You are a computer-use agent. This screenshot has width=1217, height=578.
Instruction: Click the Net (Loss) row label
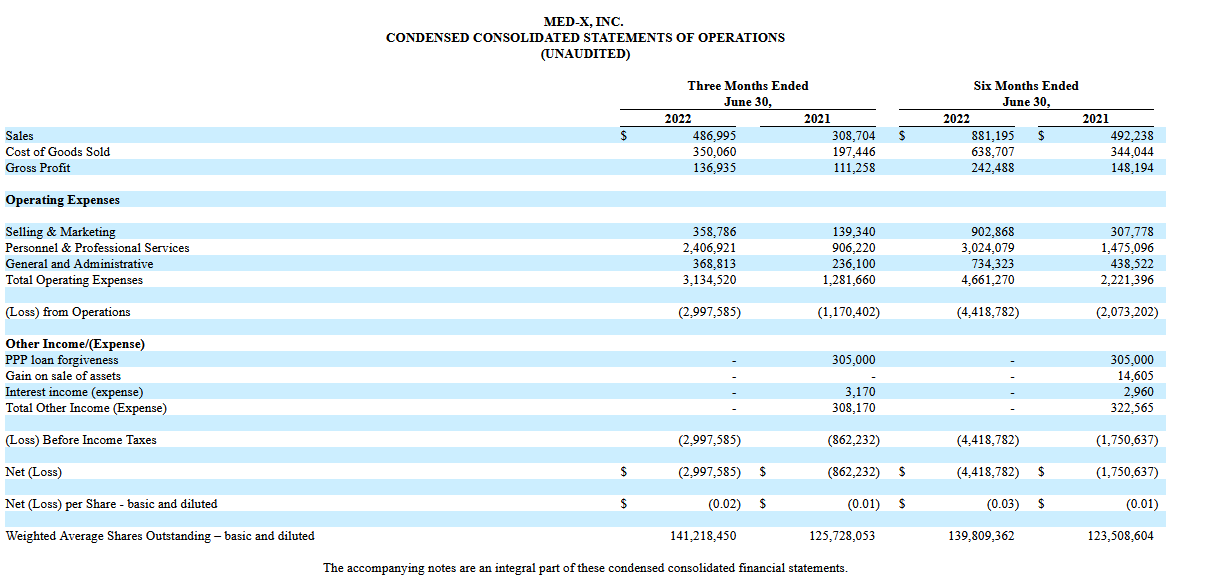point(34,472)
